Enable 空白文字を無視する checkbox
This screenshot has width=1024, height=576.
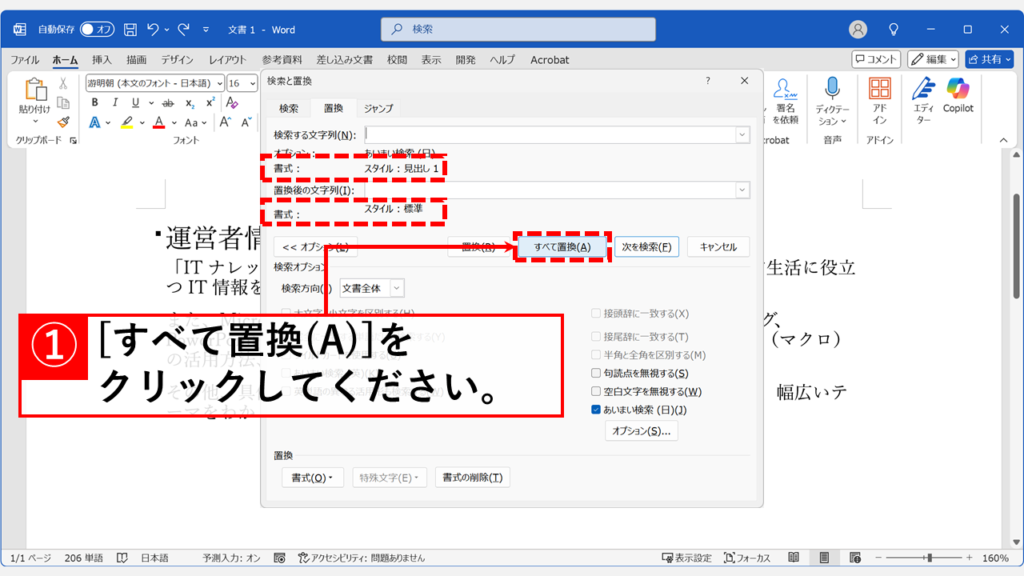596,392
